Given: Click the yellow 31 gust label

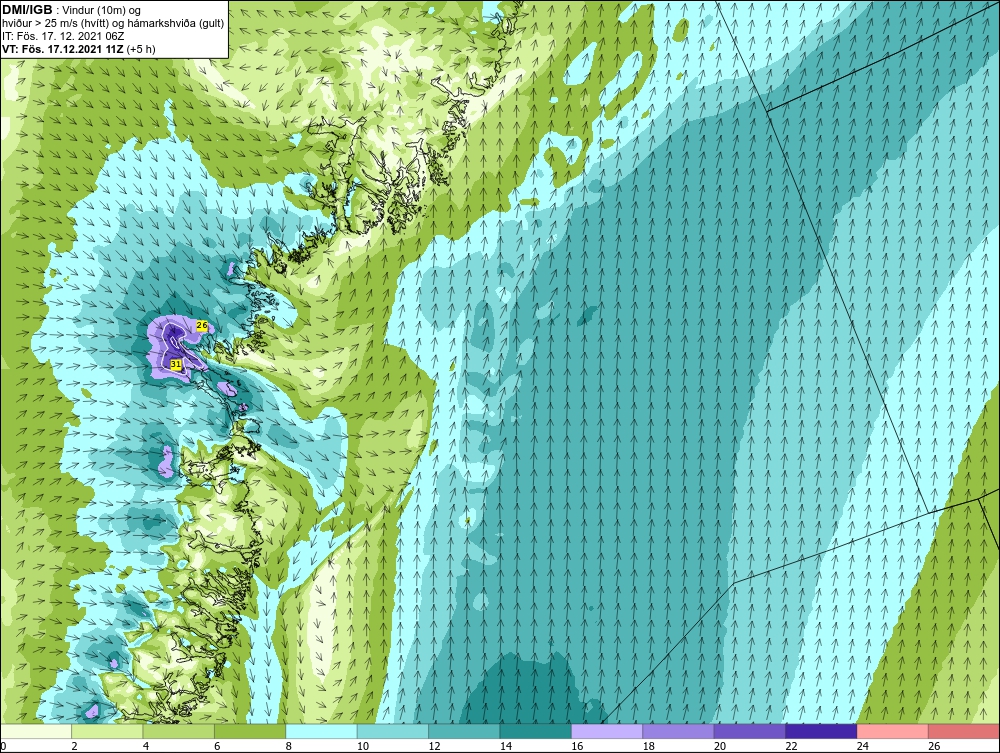Looking at the screenshot, I should (176, 364).
